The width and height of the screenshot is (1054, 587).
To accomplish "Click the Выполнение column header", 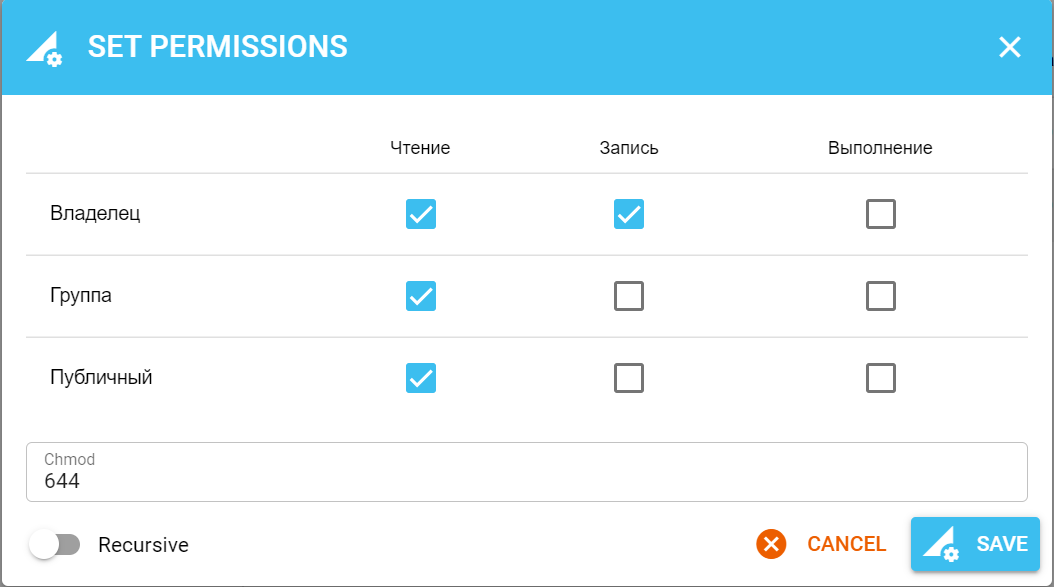I will tap(880, 148).
